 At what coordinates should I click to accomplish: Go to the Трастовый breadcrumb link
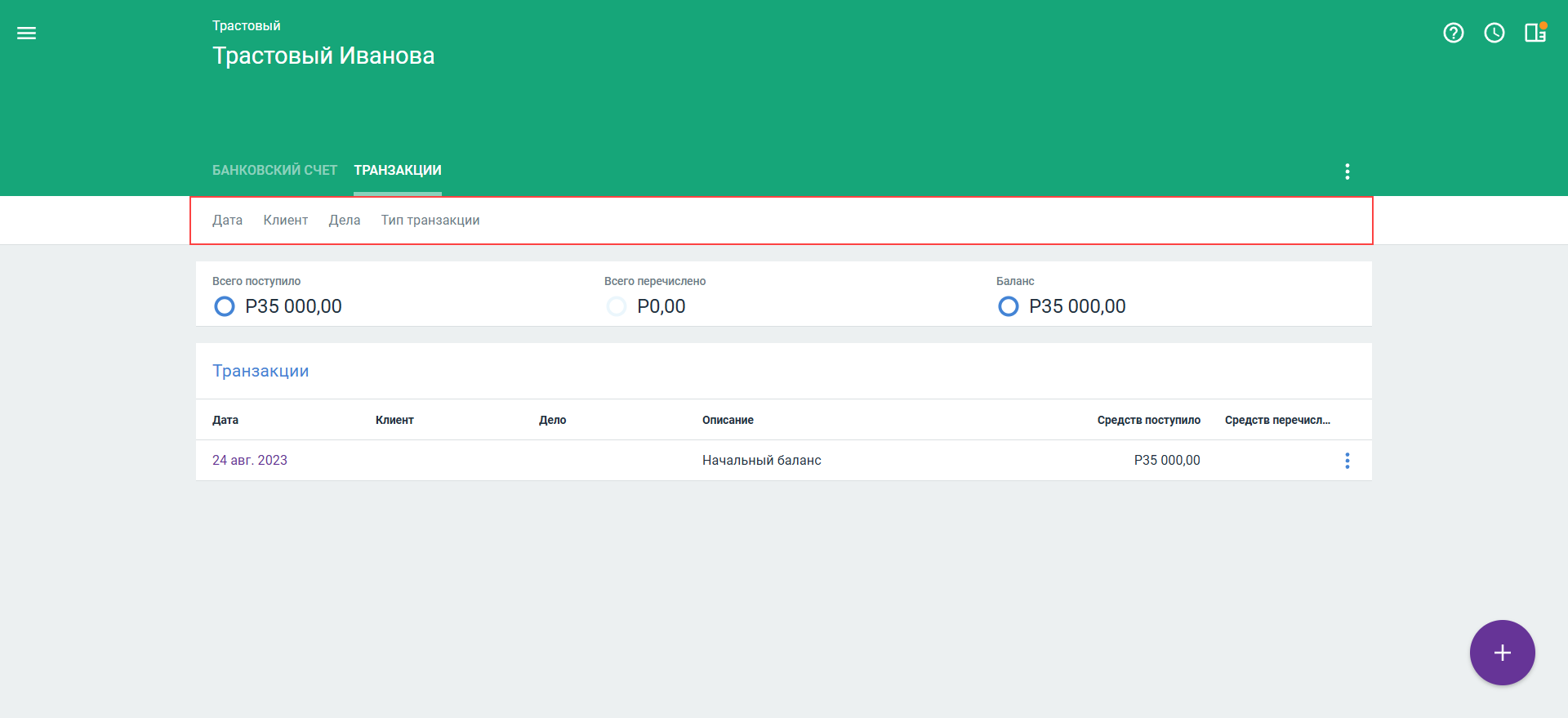[x=246, y=26]
